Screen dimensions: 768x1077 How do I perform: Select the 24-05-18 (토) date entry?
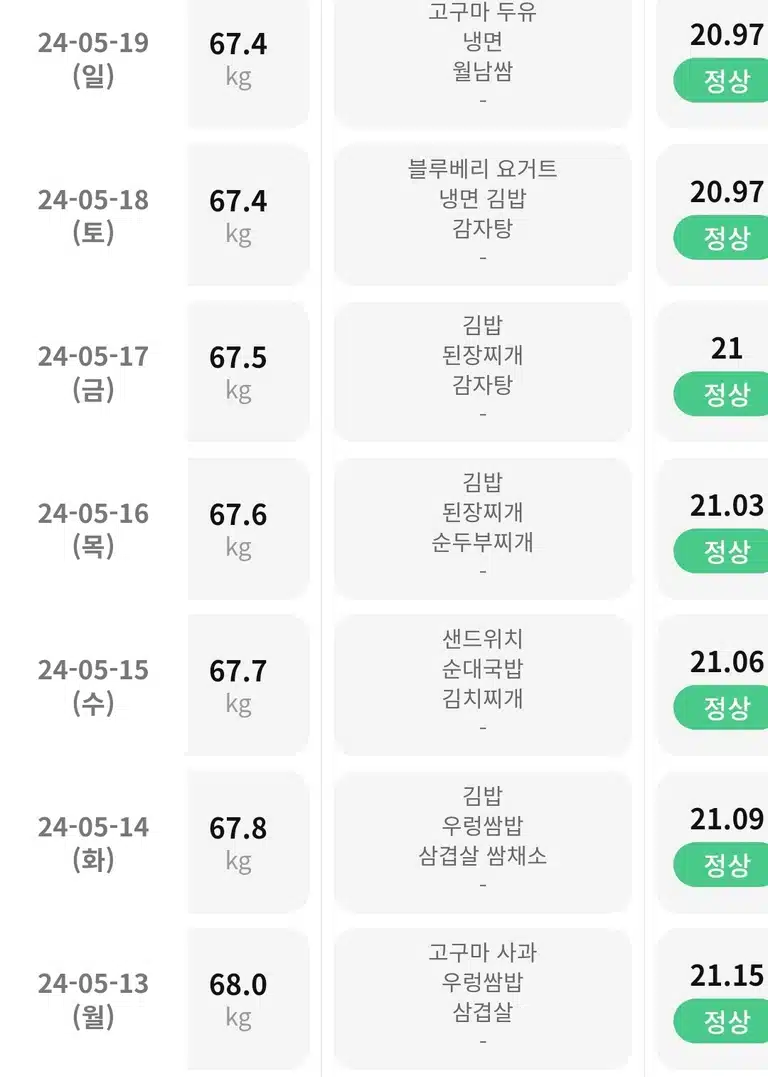[x=93, y=216]
